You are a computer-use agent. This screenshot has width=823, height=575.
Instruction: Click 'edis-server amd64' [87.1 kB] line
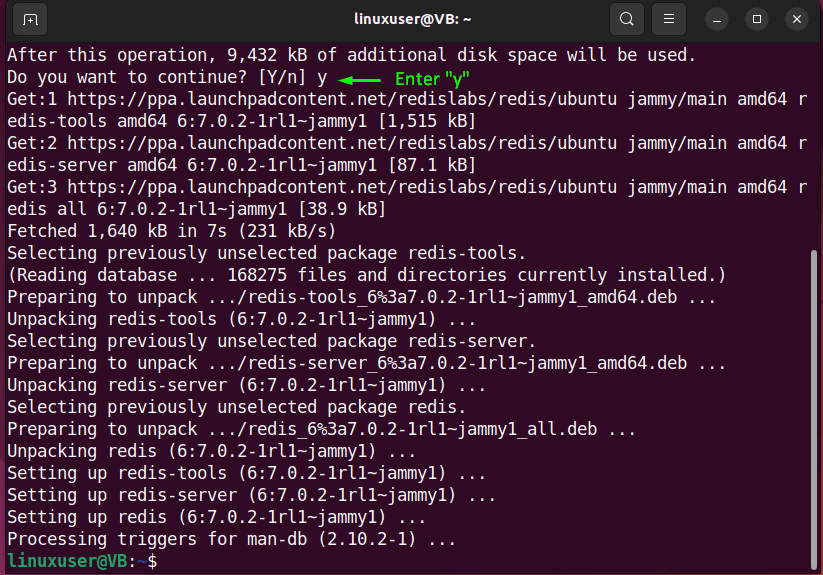pos(241,165)
